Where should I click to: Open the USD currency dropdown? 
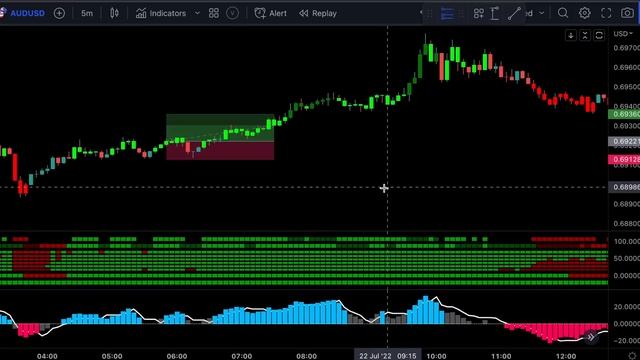pos(623,34)
